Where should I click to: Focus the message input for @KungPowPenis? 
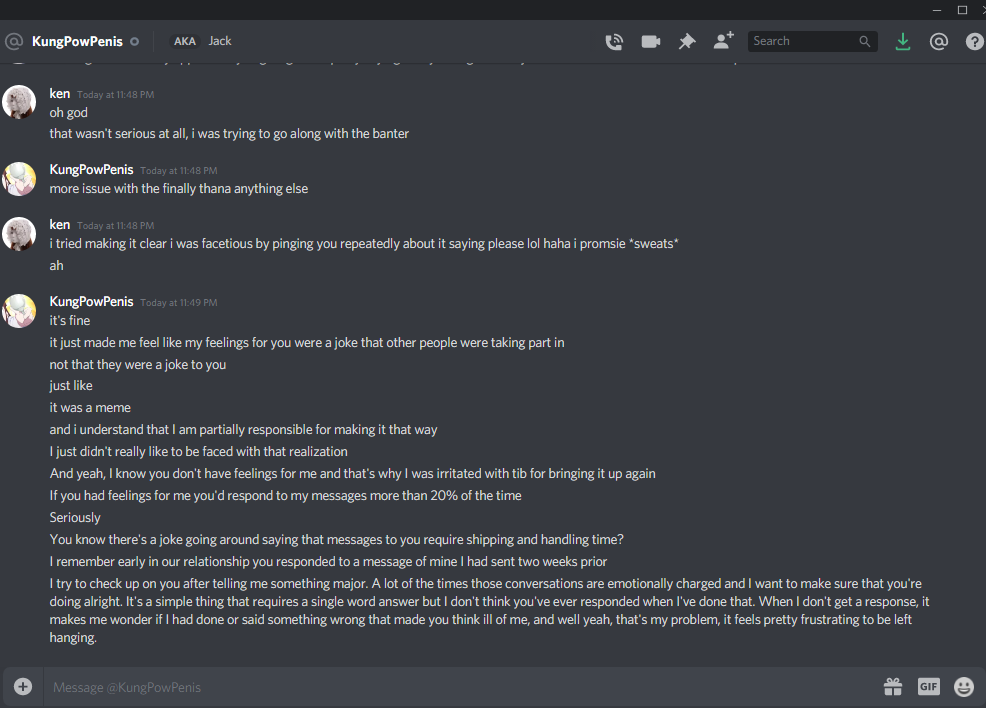[450, 687]
